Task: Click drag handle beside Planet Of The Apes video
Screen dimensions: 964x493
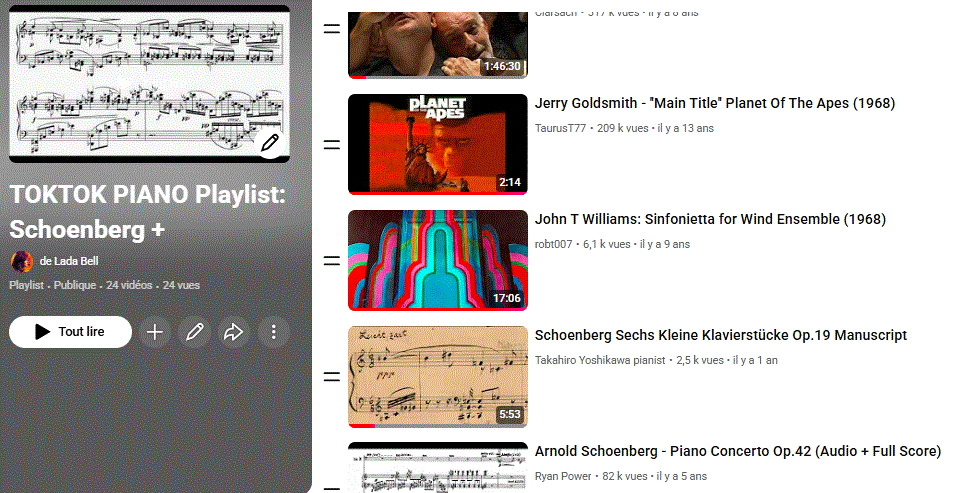Action: pyautogui.click(x=332, y=144)
